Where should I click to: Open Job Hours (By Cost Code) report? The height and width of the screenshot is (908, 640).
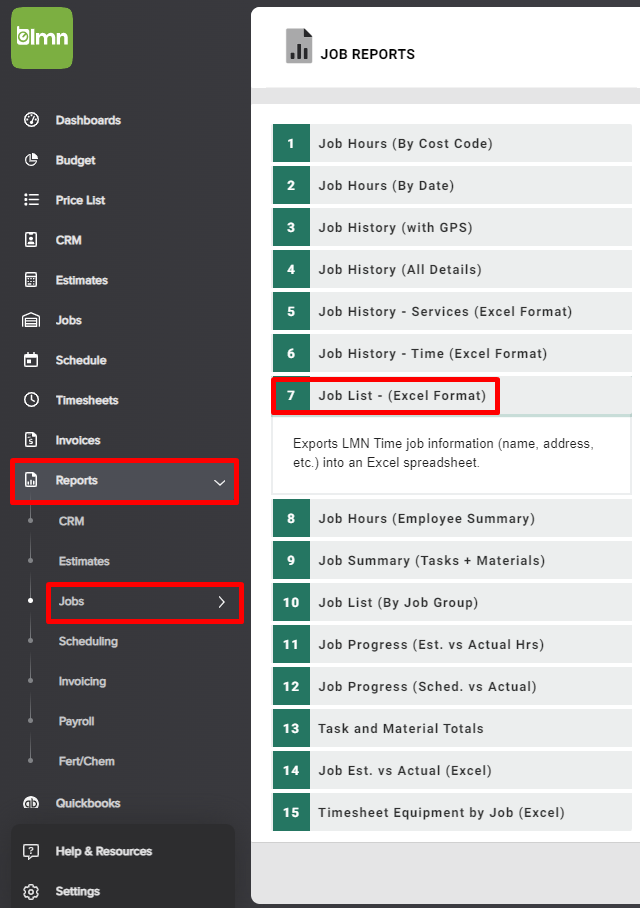(452, 143)
